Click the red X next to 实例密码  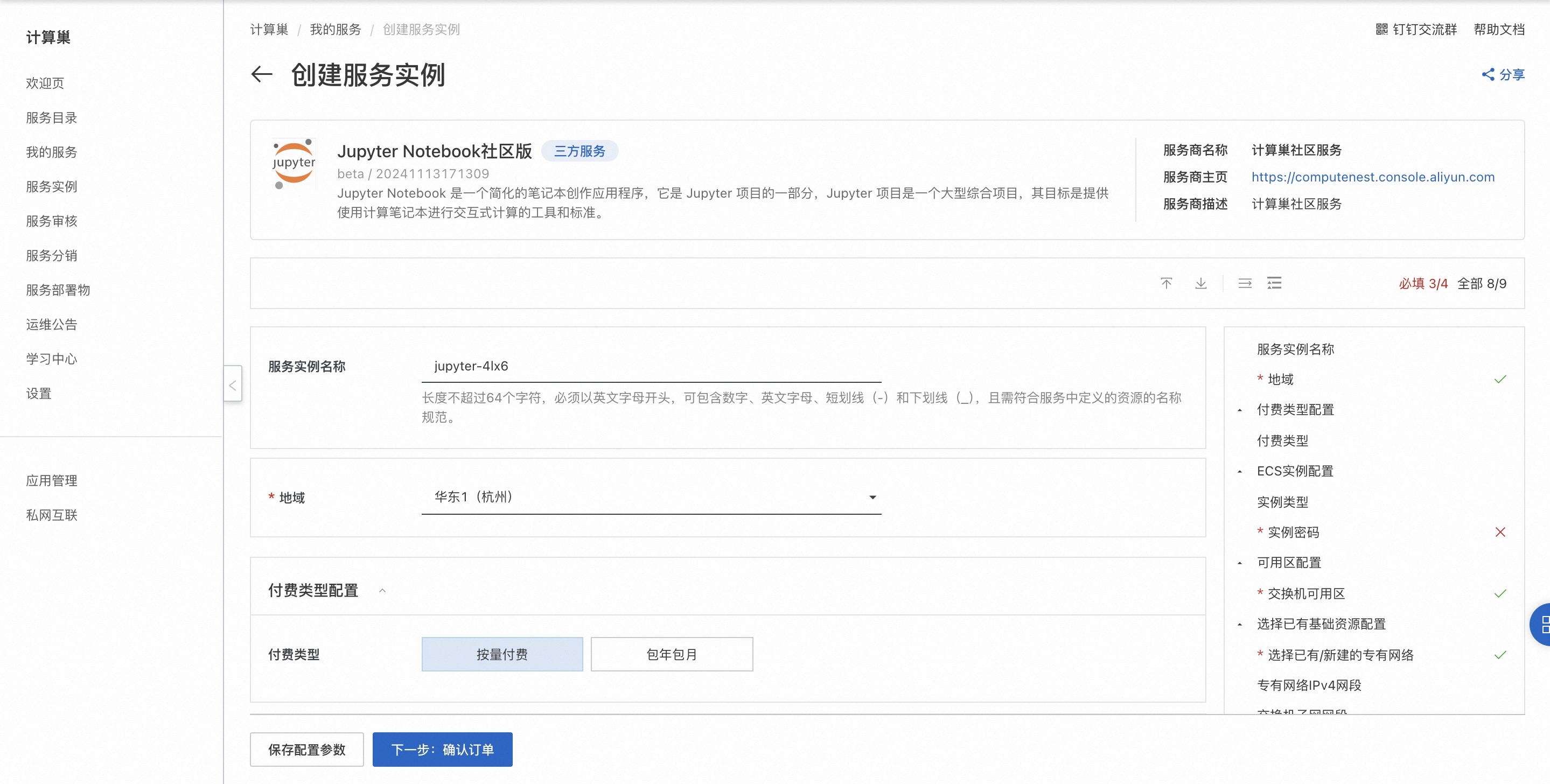1500,533
